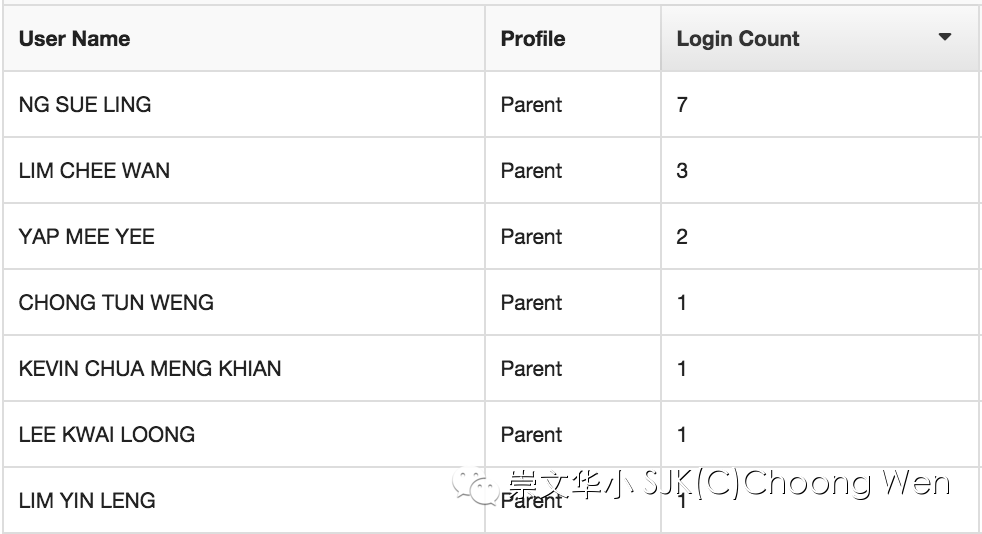Click login count 7 cell

[820, 104]
